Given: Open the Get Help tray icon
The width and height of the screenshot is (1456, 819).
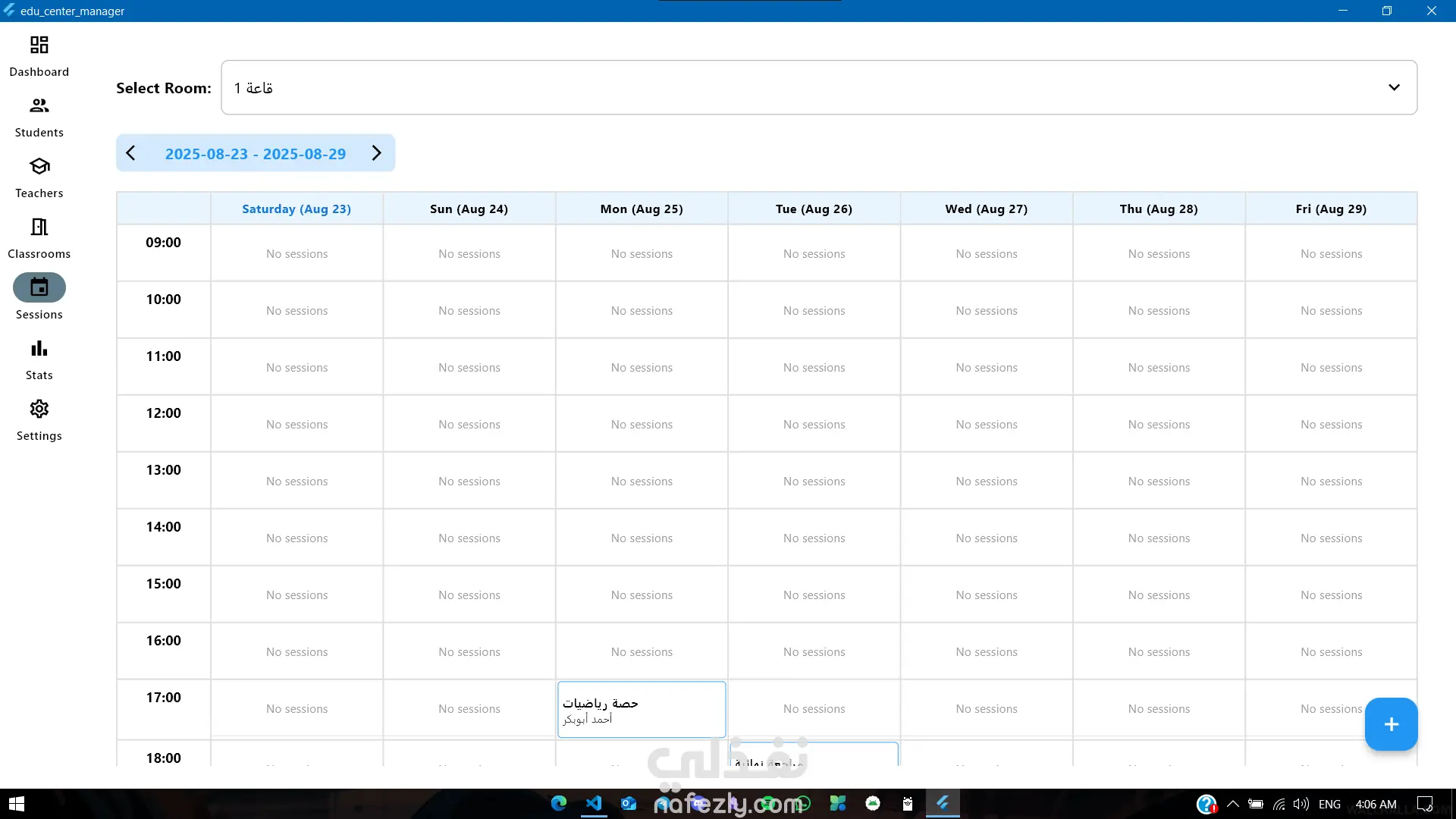Looking at the screenshot, I should click(x=1206, y=804).
